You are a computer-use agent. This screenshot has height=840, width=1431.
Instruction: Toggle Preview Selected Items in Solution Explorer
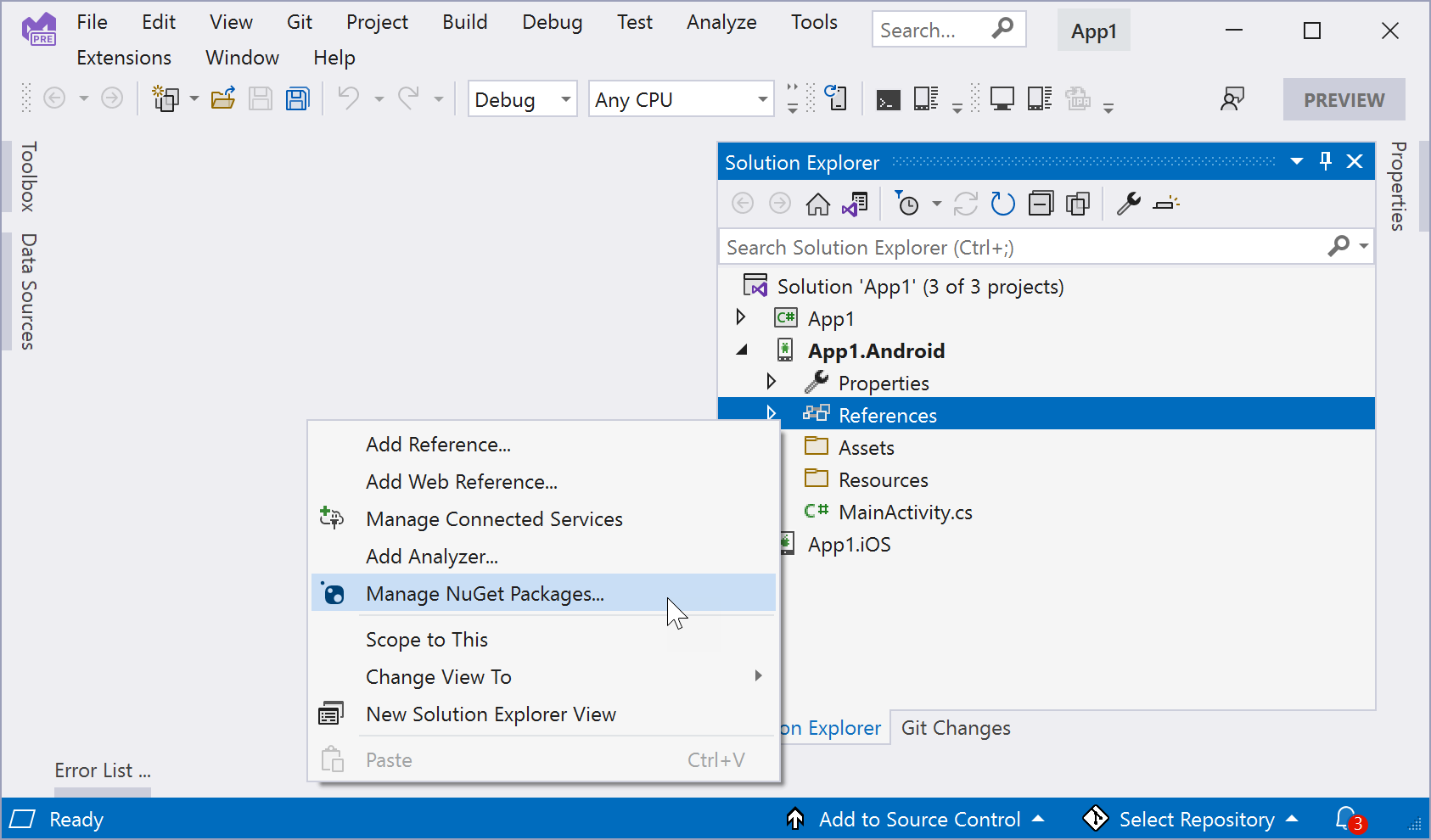1166,204
